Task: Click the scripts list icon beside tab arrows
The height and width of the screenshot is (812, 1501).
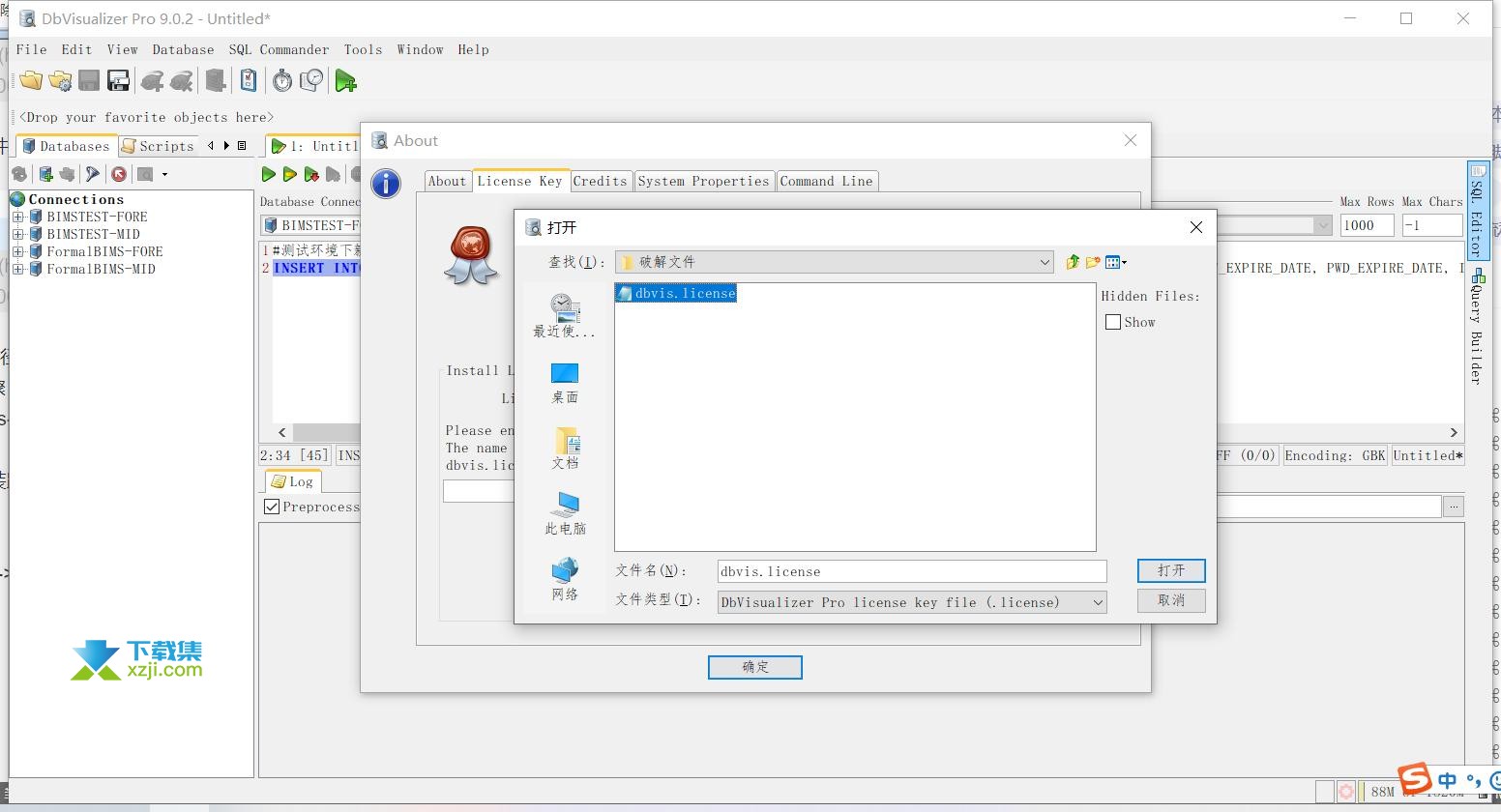Action: tap(242, 146)
